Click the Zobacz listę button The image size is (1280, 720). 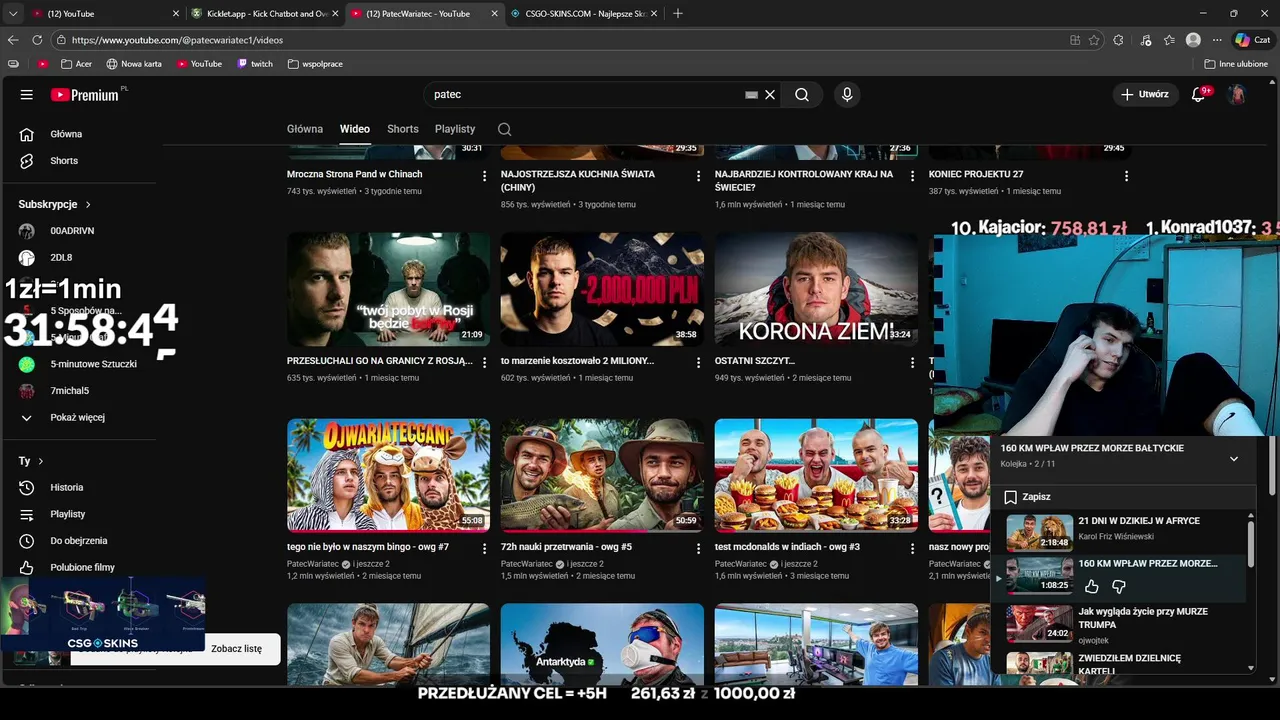[x=236, y=649]
